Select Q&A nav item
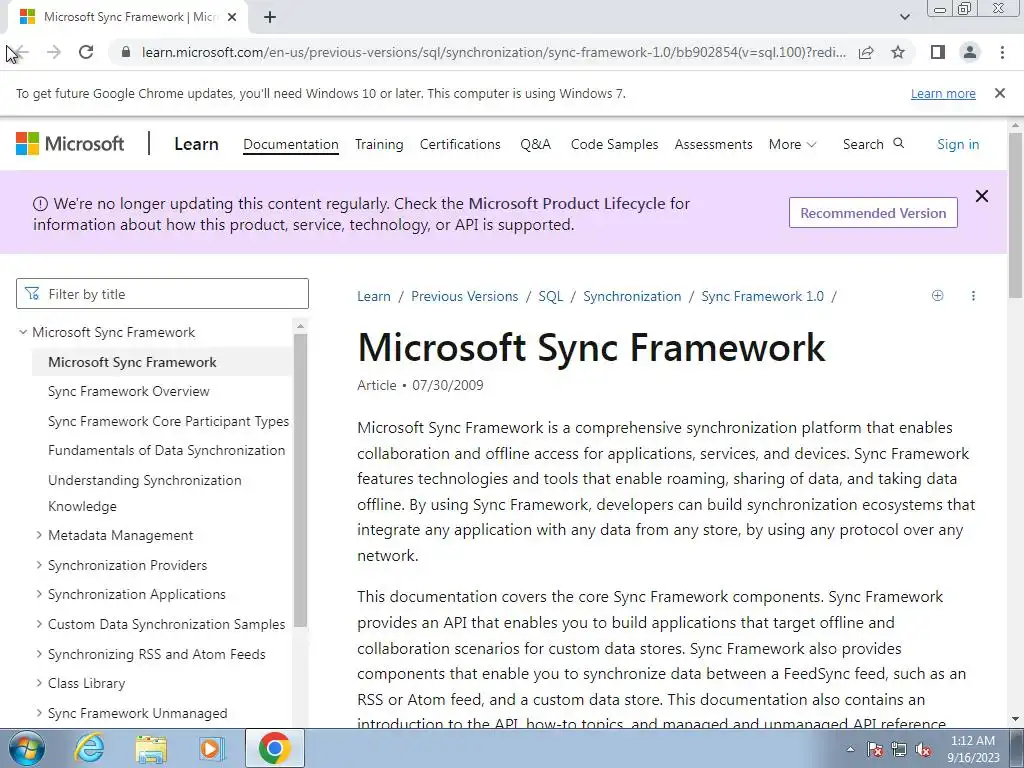 click(x=536, y=144)
